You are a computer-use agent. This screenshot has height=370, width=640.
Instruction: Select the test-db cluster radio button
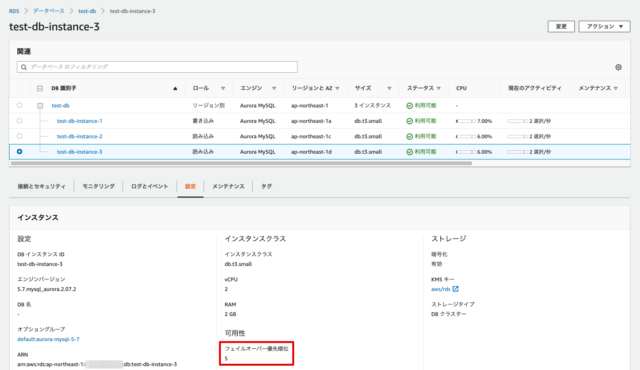click(x=20, y=105)
